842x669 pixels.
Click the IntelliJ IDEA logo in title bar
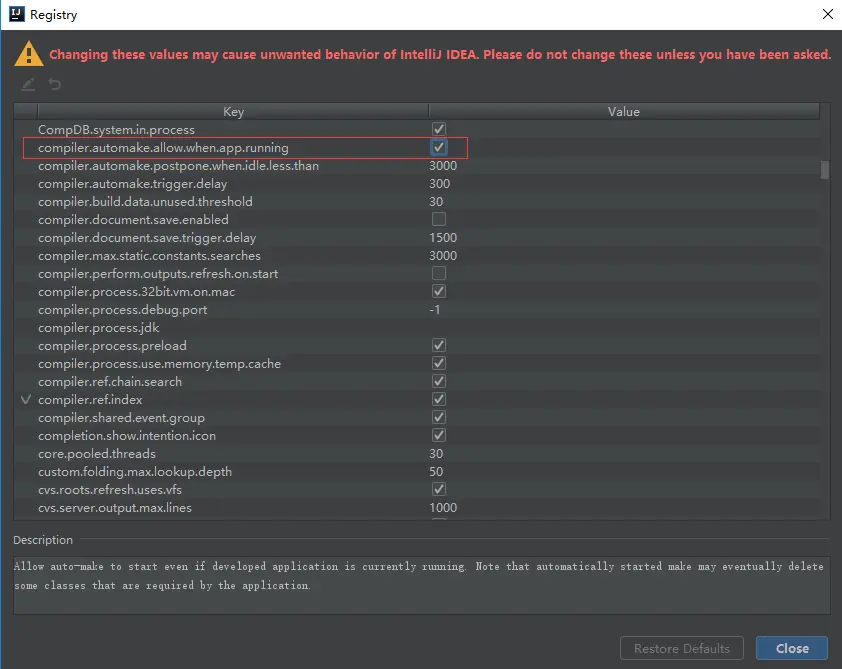(x=17, y=14)
